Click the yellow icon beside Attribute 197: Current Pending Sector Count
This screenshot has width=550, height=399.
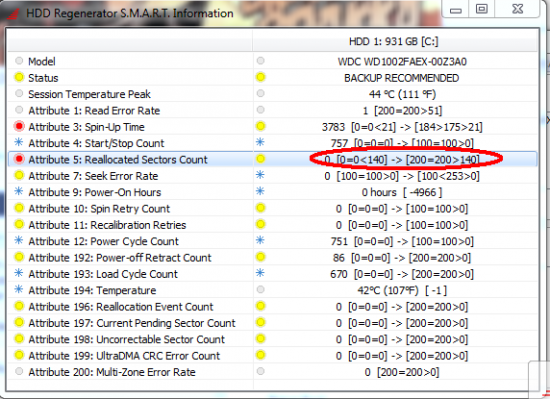click(19, 322)
